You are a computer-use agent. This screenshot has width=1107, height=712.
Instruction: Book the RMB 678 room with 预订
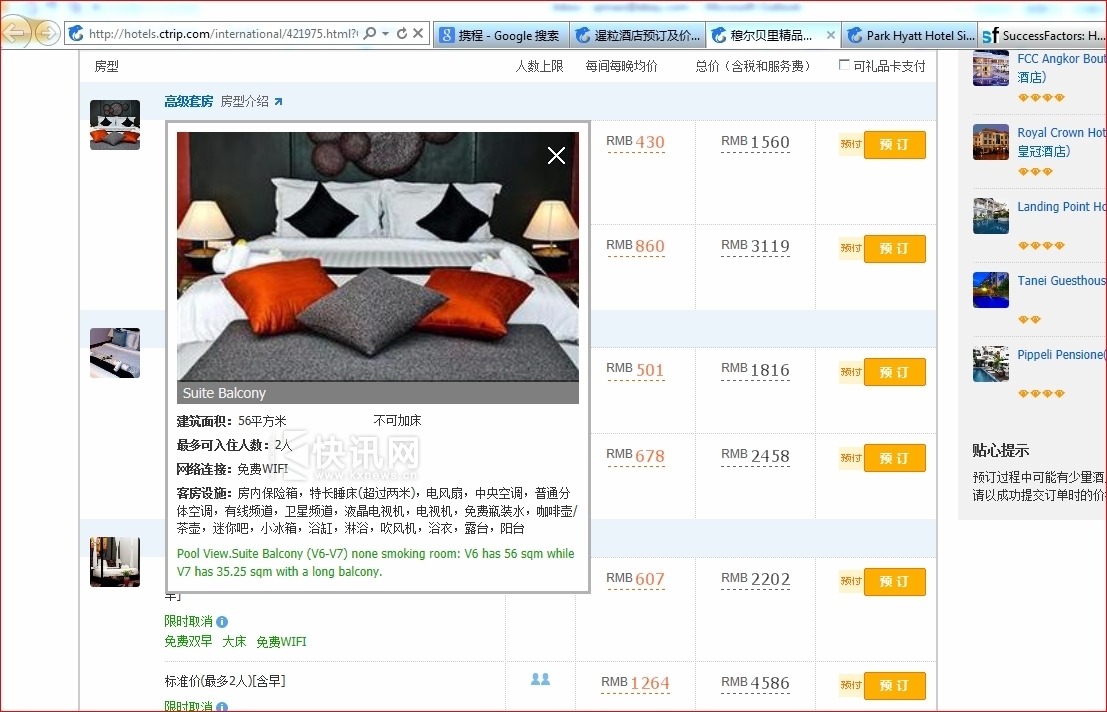coord(894,458)
